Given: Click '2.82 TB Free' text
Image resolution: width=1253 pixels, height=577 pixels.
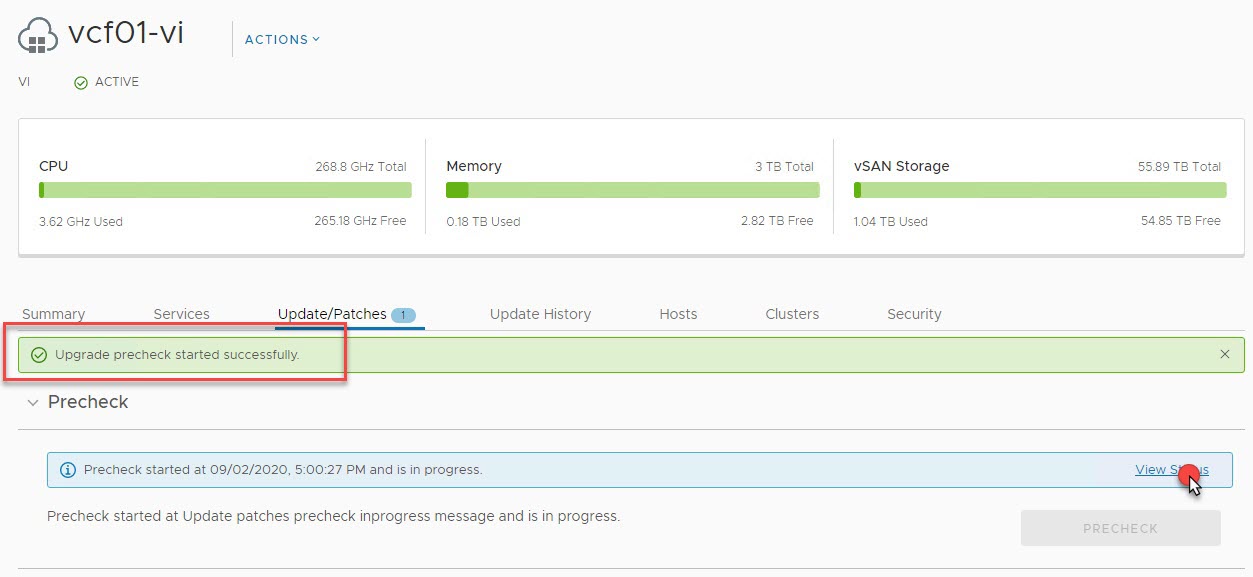Looking at the screenshot, I should pyautogui.click(x=777, y=221).
